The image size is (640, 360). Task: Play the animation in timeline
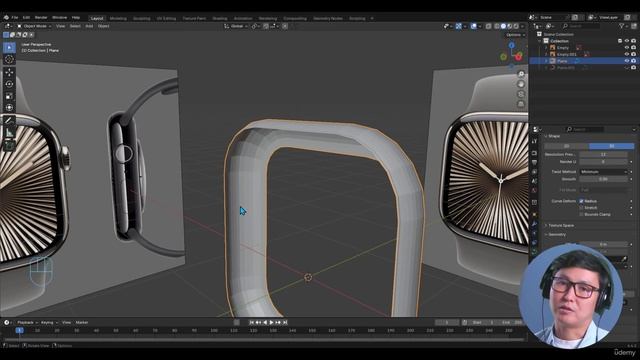[271, 322]
